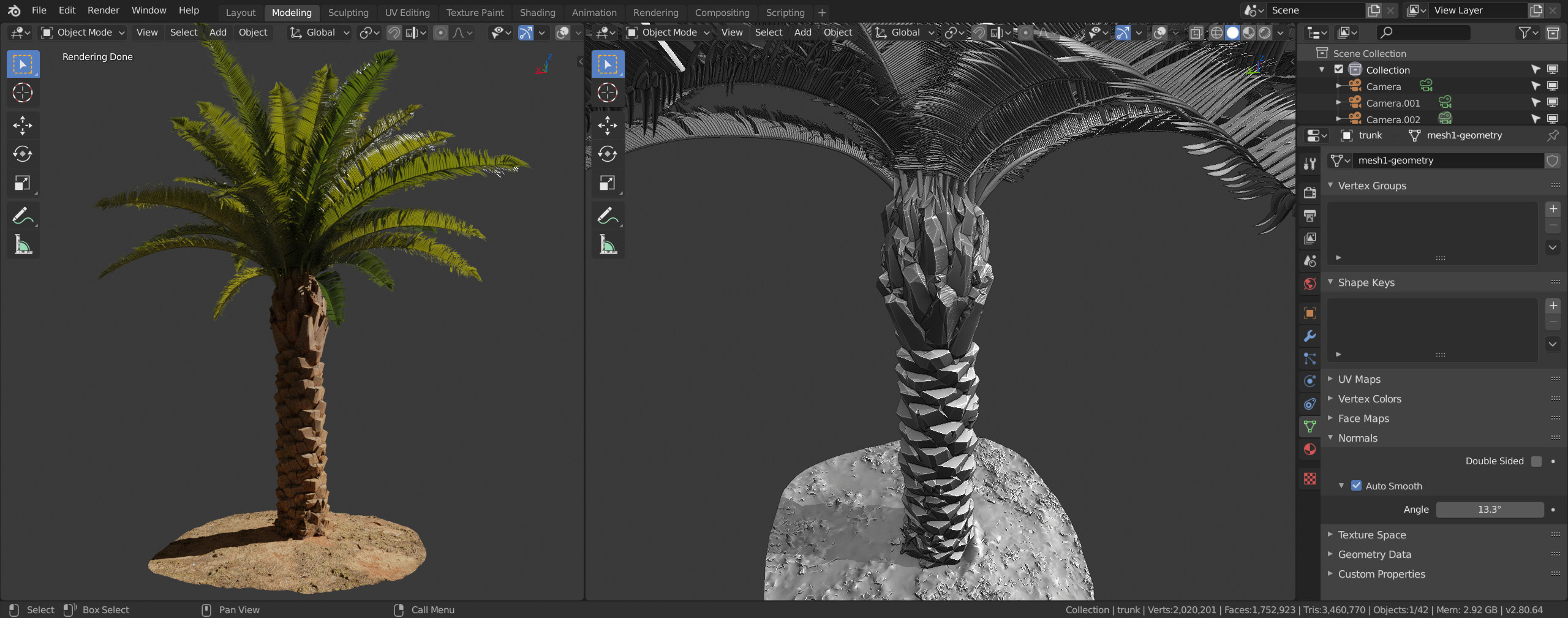Activate the Measure tool in right viewport
The image size is (1568, 618).
(608, 245)
